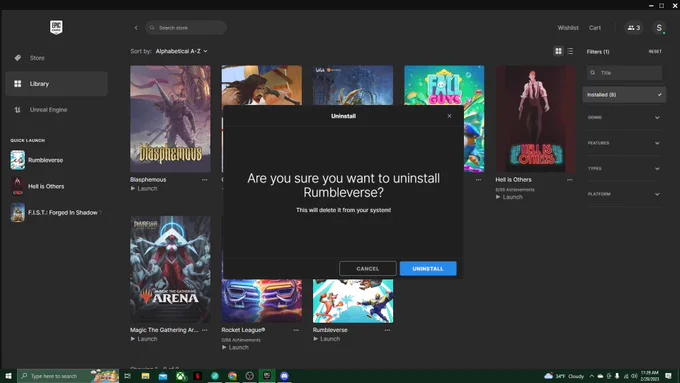The width and height of the screenshot is (680, 383).
Task: Expand the Types filter section
Action: [x=624, y=169]
